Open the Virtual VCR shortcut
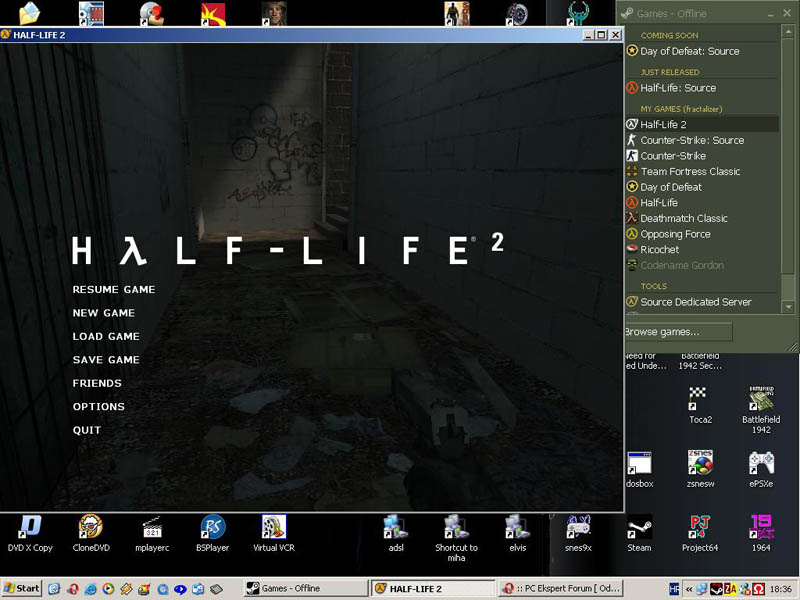The height and width of the screenshot is (600, 800). [x=273, y=527]
